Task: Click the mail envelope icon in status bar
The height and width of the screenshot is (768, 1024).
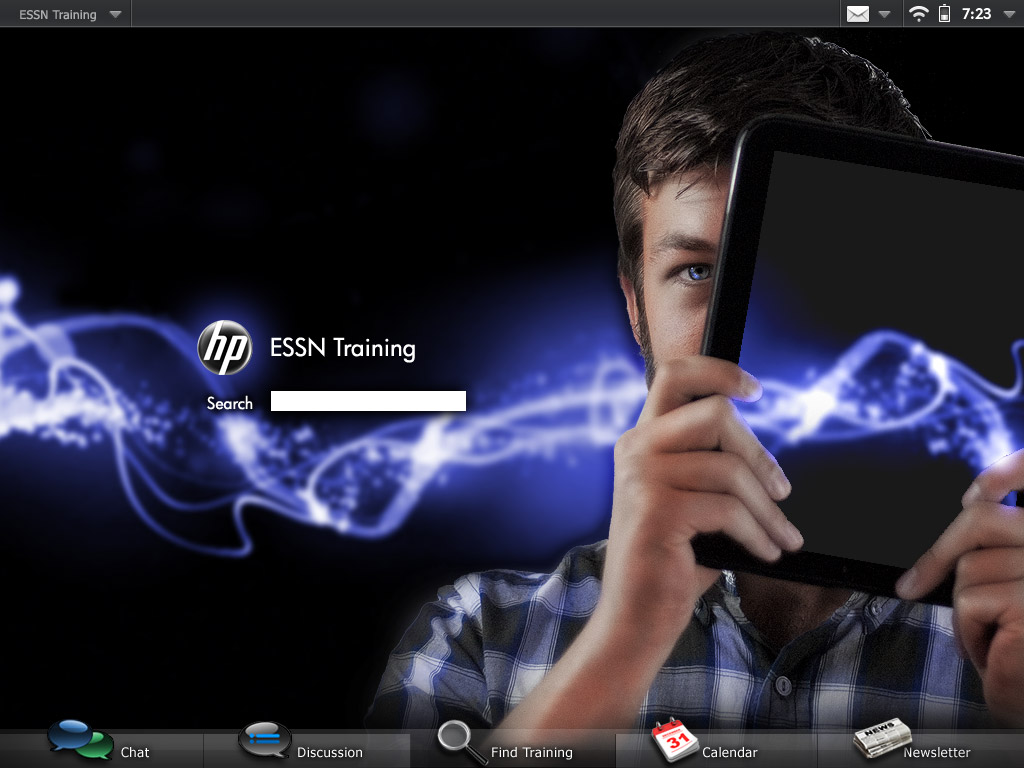Action: 858,14
